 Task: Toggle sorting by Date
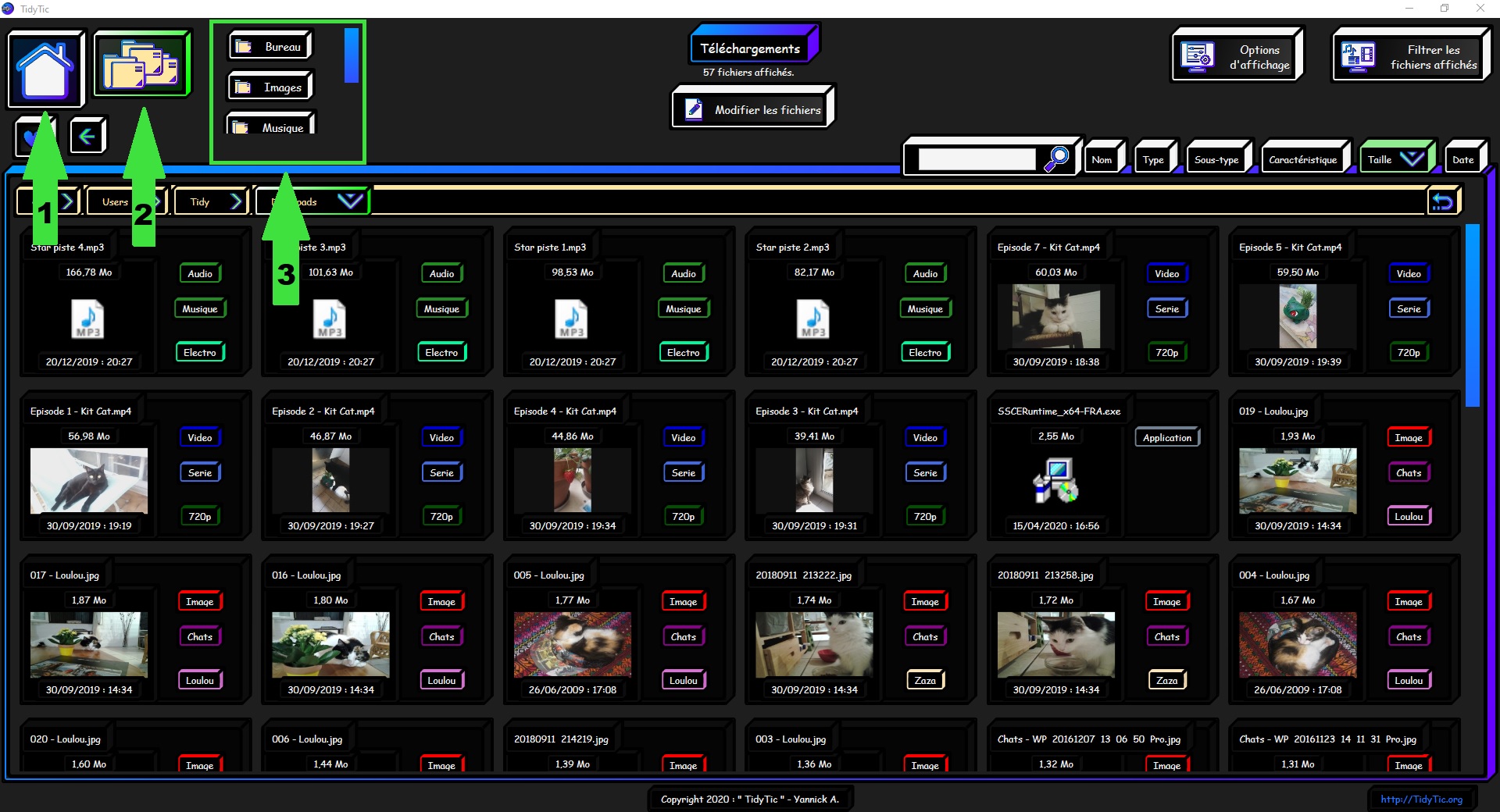pyautogui.click(x=1462, y=159)
